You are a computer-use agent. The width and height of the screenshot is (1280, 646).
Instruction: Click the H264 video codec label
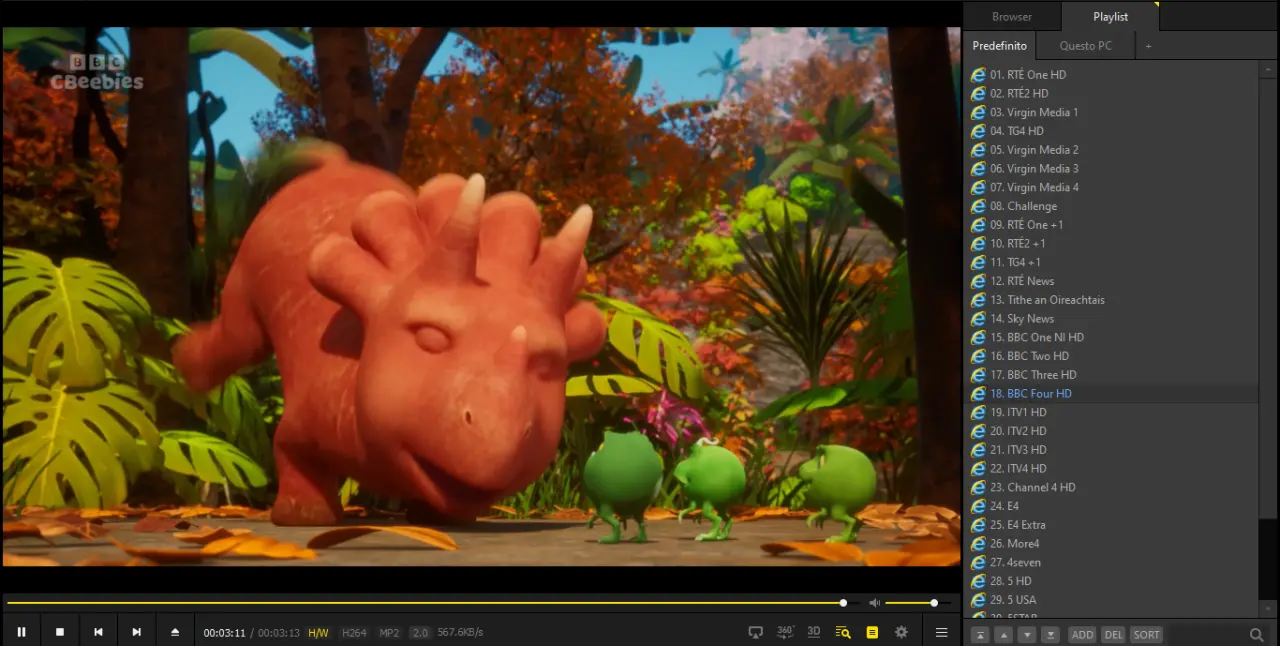pos(354,633)
